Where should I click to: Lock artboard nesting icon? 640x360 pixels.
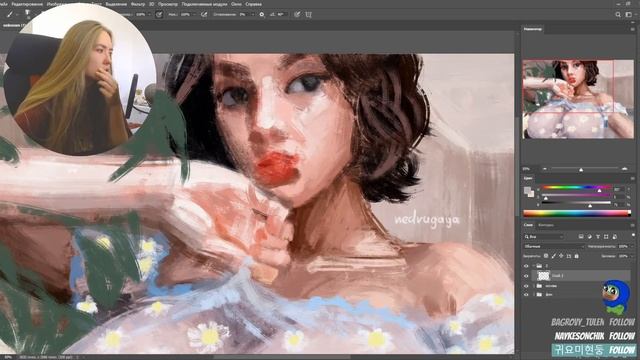[569, 256]
